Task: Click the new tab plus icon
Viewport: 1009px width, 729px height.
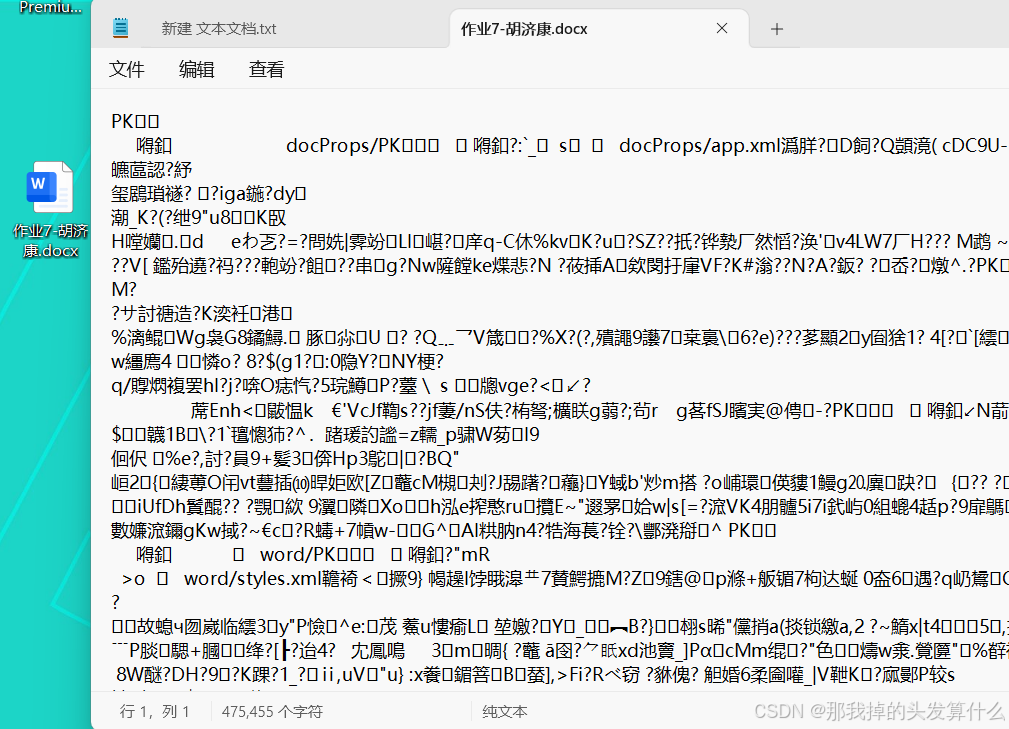Action: (777, 29)
